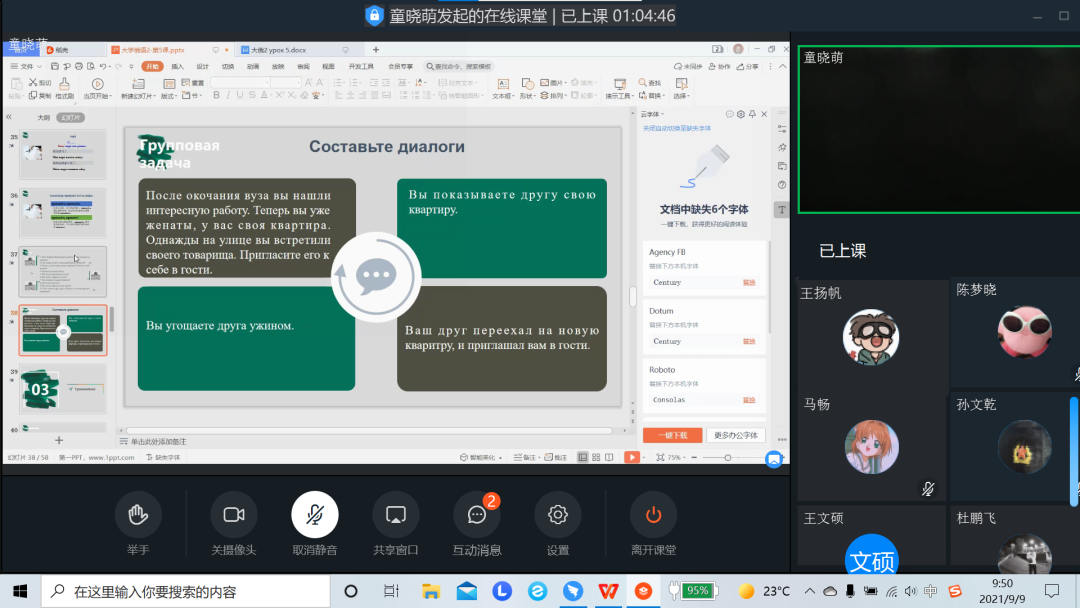Viewport: 1080px width, 608px height.
Task: Pin the cloud font panel
Action: point(752,114)
